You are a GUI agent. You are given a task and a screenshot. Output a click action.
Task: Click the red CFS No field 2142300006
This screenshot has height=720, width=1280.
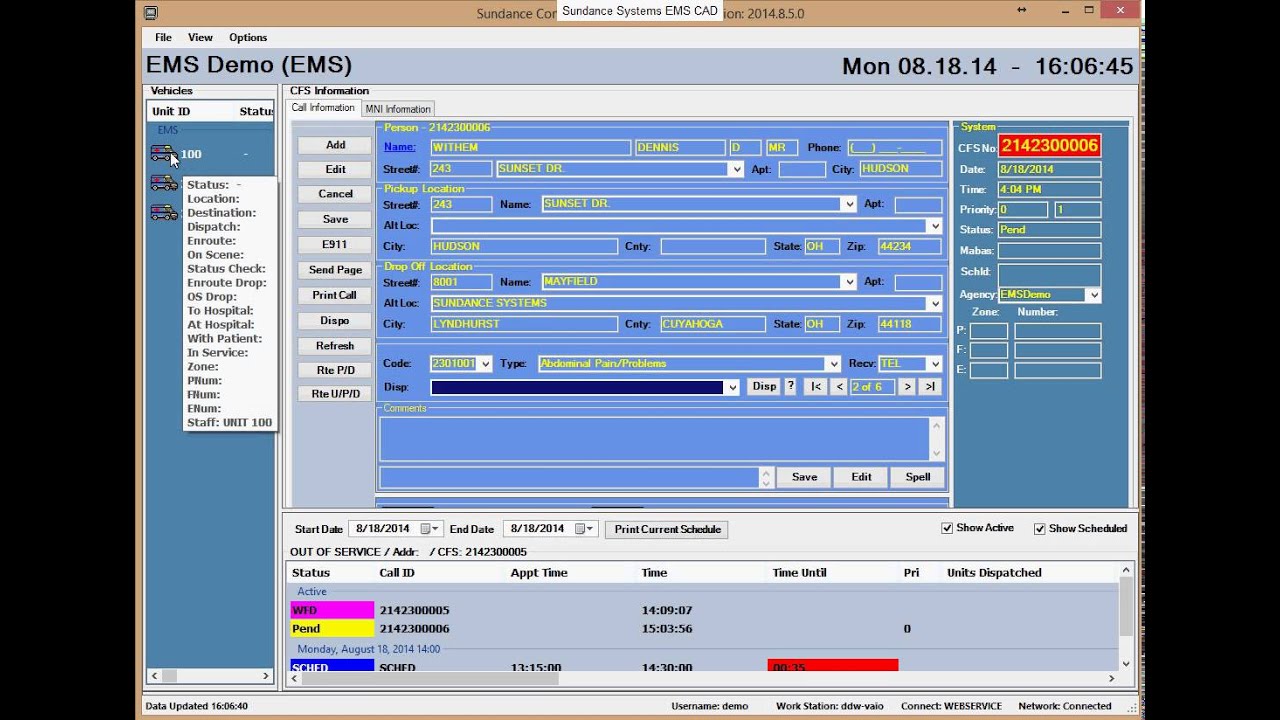coord(1049,146)
